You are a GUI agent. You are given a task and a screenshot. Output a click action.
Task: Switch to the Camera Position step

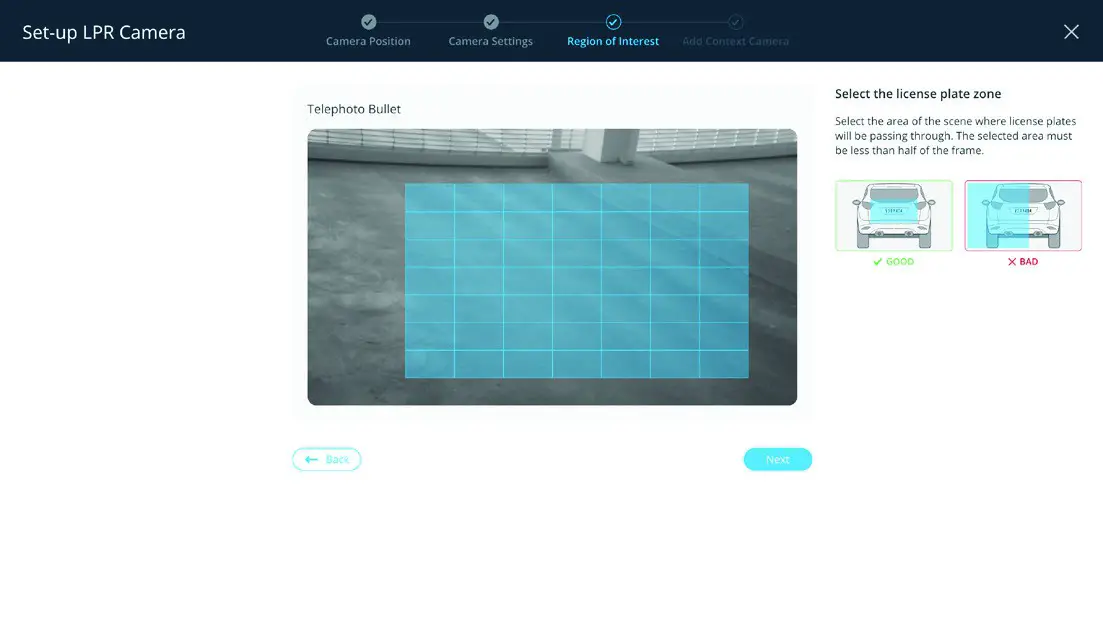tap(368, 41)
